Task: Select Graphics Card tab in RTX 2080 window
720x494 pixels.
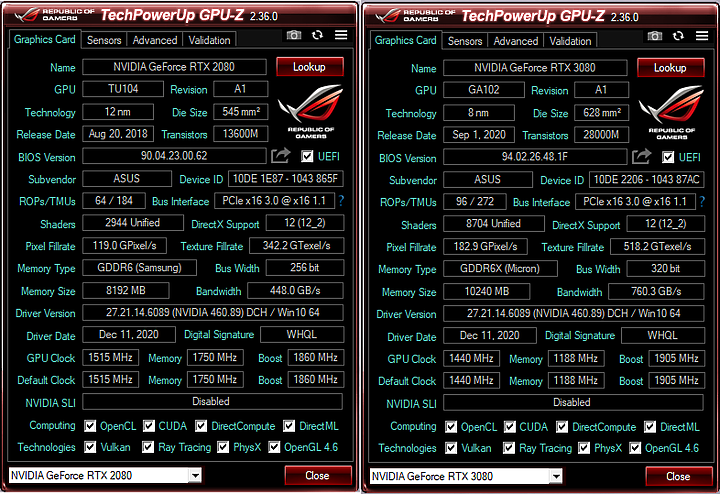Action: [45, 39]
